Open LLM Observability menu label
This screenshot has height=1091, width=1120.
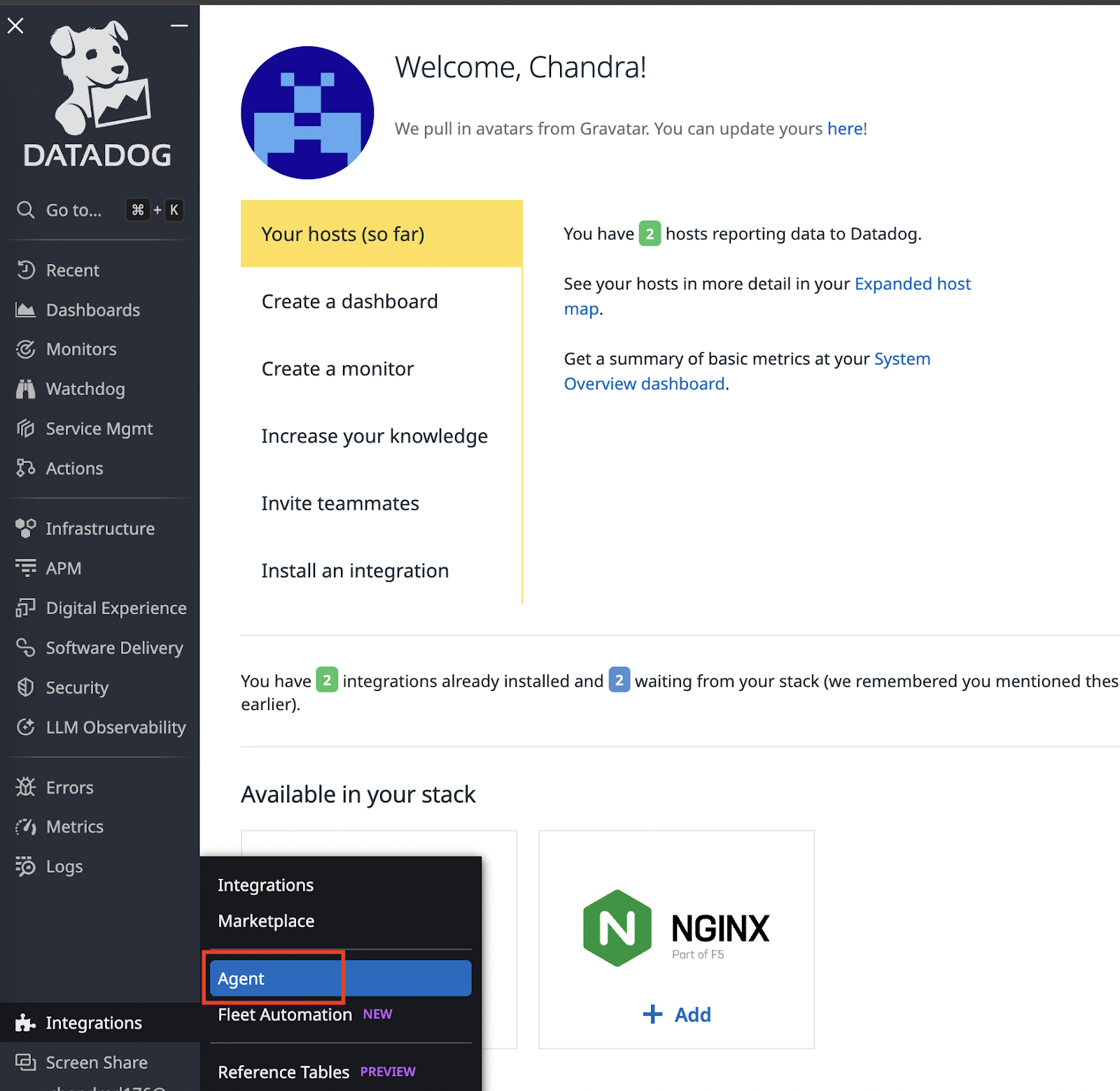coord(115,728)
